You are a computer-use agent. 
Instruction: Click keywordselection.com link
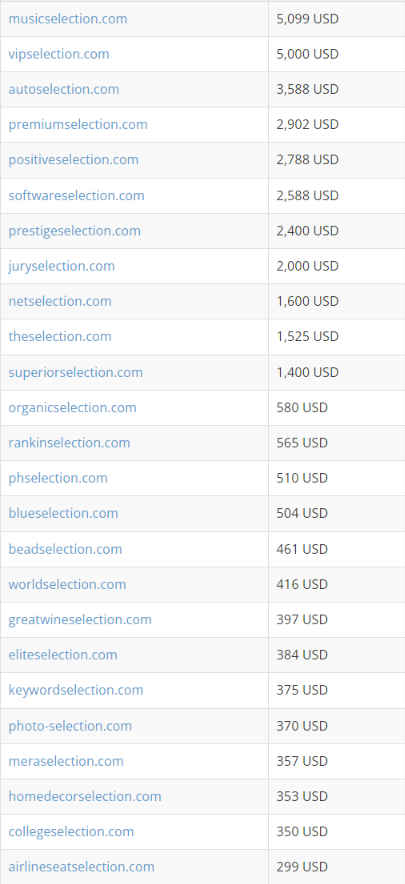tap(76, 689)
